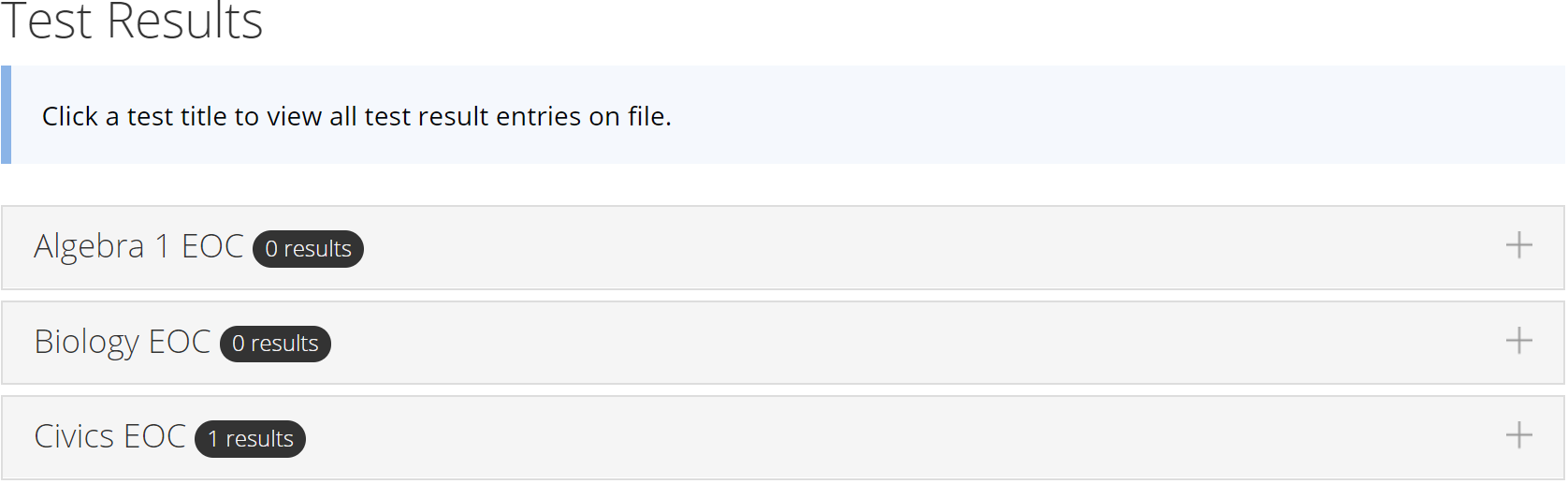The height and width of the screenshot is (484, 1568).
Task: Expand Algebra 1 EOC using its plus icon
Action: 1518,245
